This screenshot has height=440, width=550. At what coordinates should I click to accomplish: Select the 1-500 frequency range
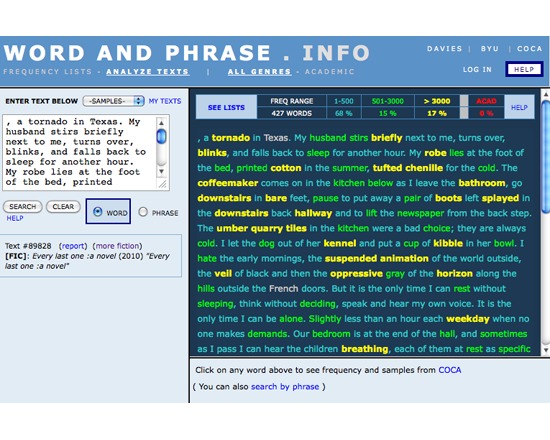(343, 101)
